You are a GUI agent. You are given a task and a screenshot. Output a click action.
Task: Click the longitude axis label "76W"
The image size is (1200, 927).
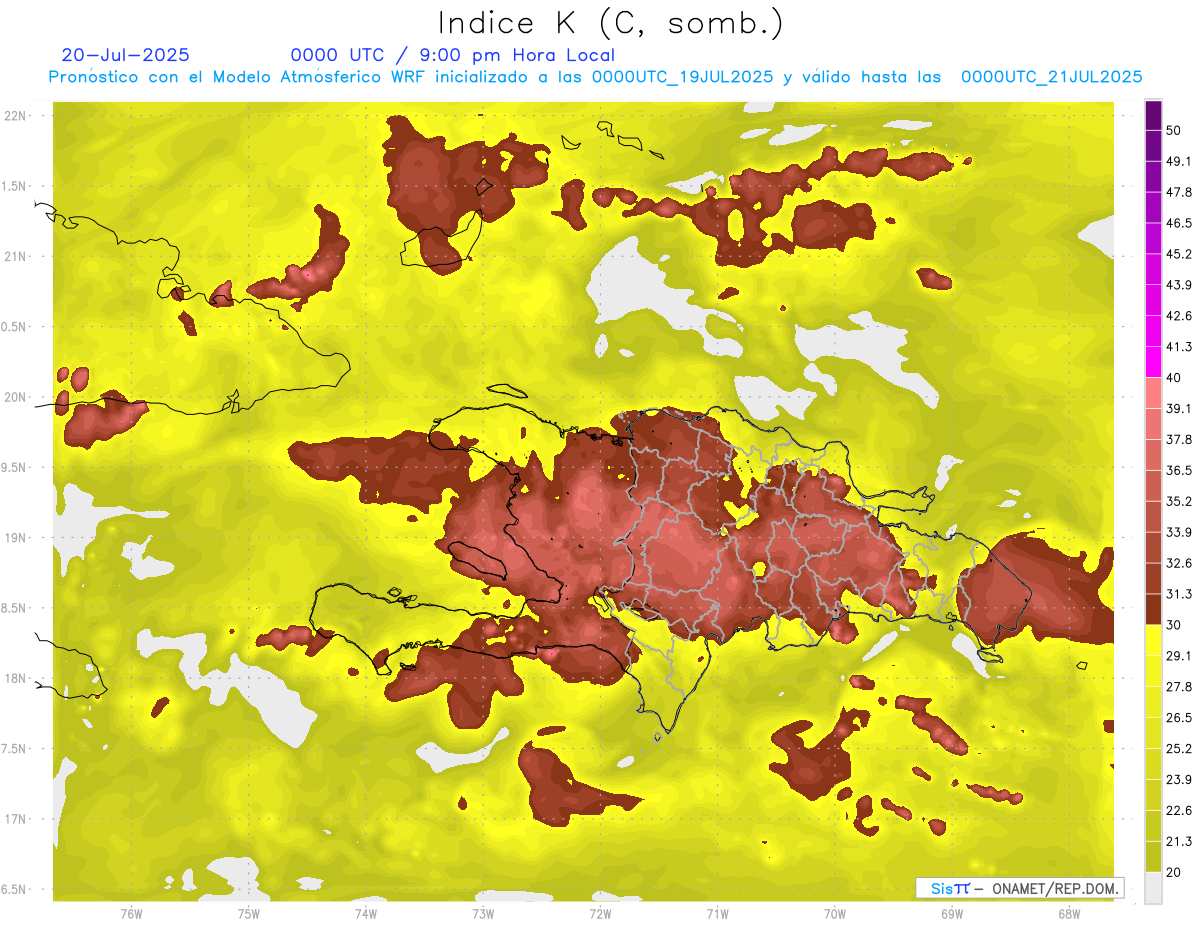point(131,914)
